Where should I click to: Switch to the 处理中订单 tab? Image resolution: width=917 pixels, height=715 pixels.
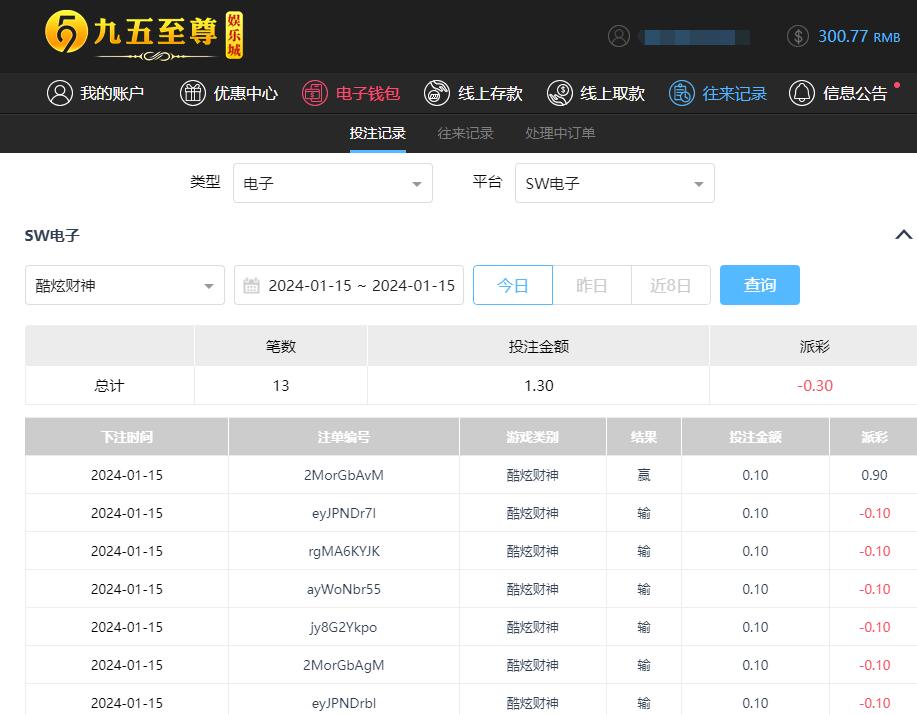[560, 133]
